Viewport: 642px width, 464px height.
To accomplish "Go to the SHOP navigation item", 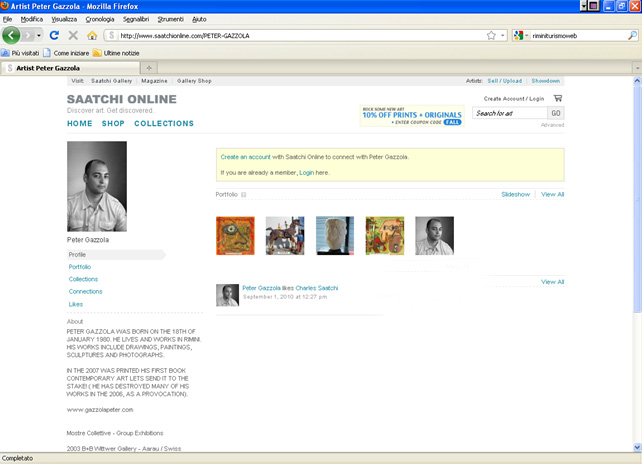I will coord(113,124).
